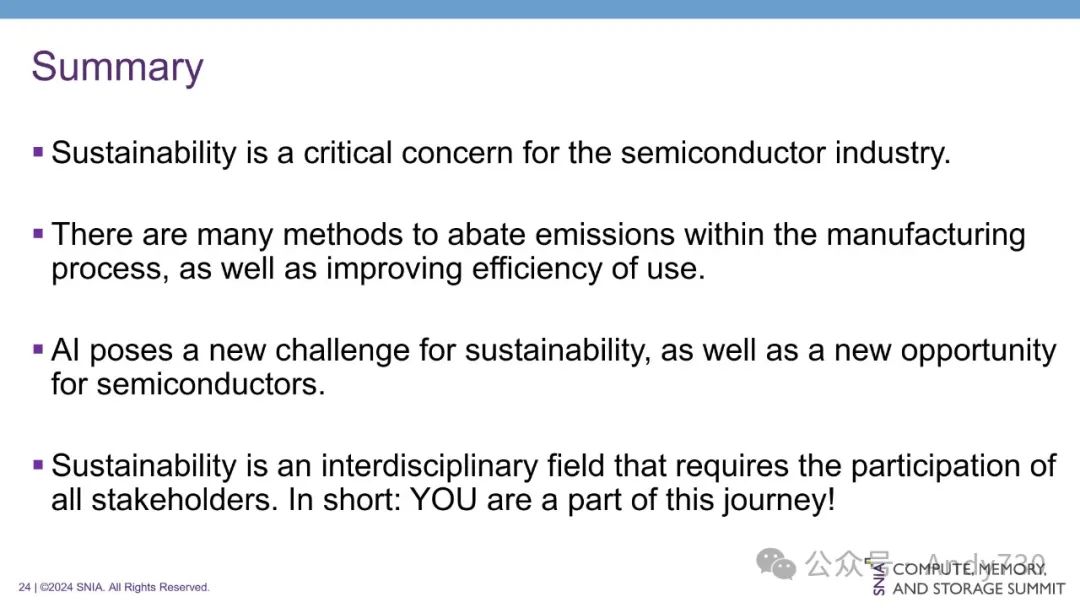The width and height of the screenshot is (1080, 608).
Task: Click the phrase 'improving efficiency of use'
Action: coord(515,269)
